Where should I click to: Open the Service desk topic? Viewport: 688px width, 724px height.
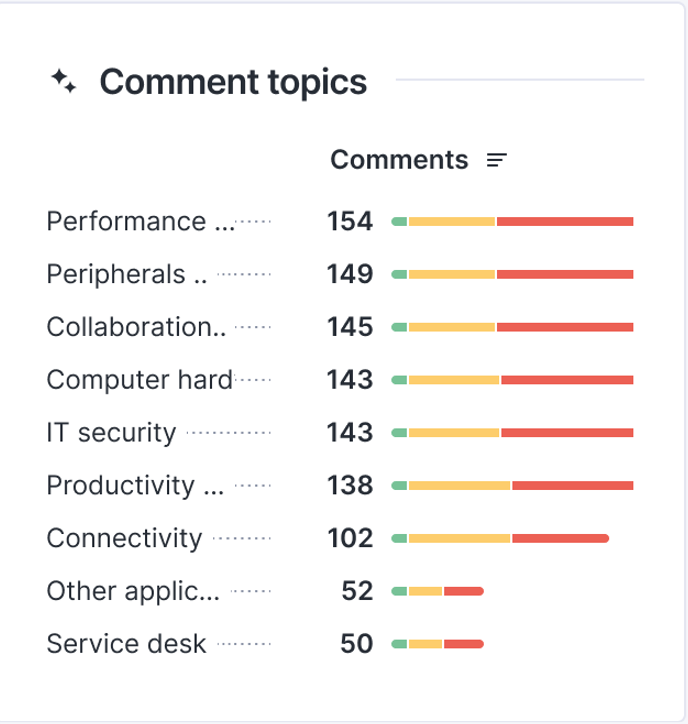coord(126,644)
